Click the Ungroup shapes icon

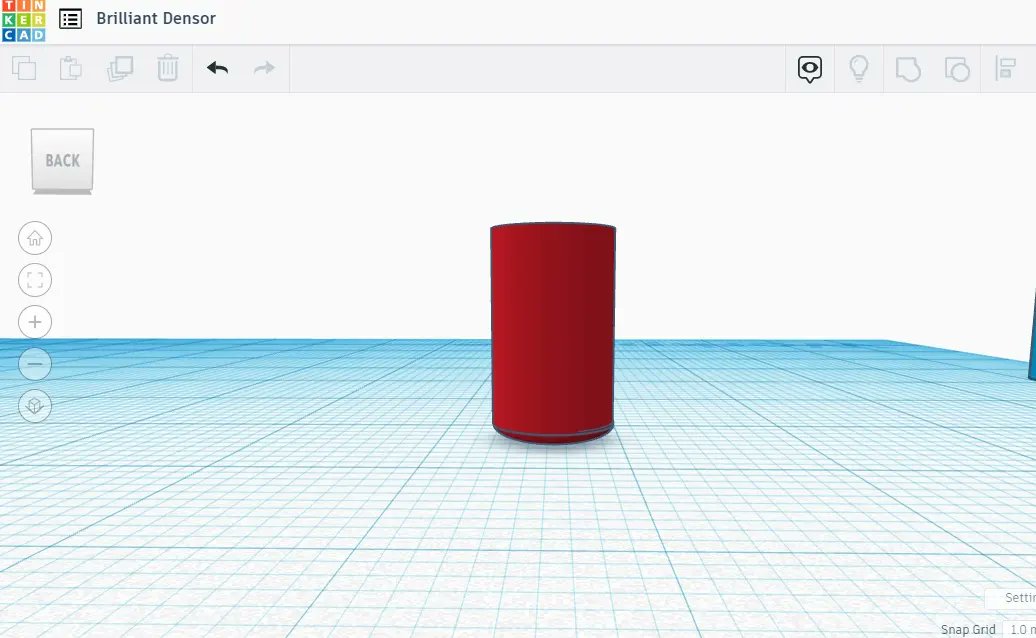click(x=957, y=69)
